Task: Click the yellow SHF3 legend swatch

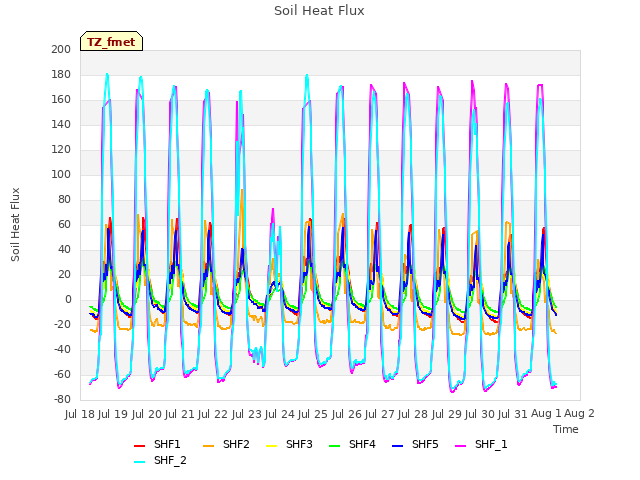Action: pyautogui.click(x=271, y=446)
